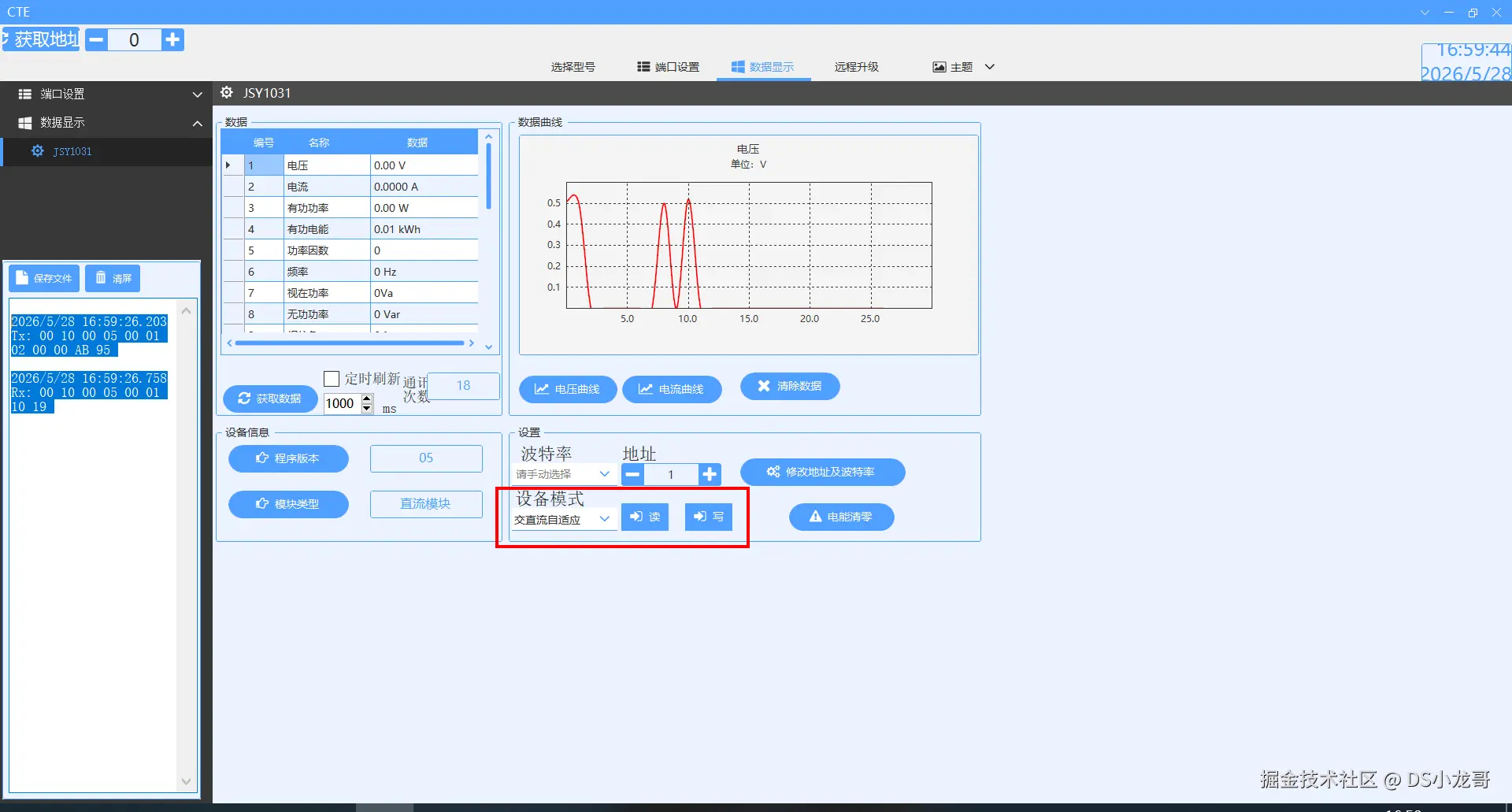Screen dimensions: 1512x812
Task: Increase the top address value with plus
Action: (172, 40)
